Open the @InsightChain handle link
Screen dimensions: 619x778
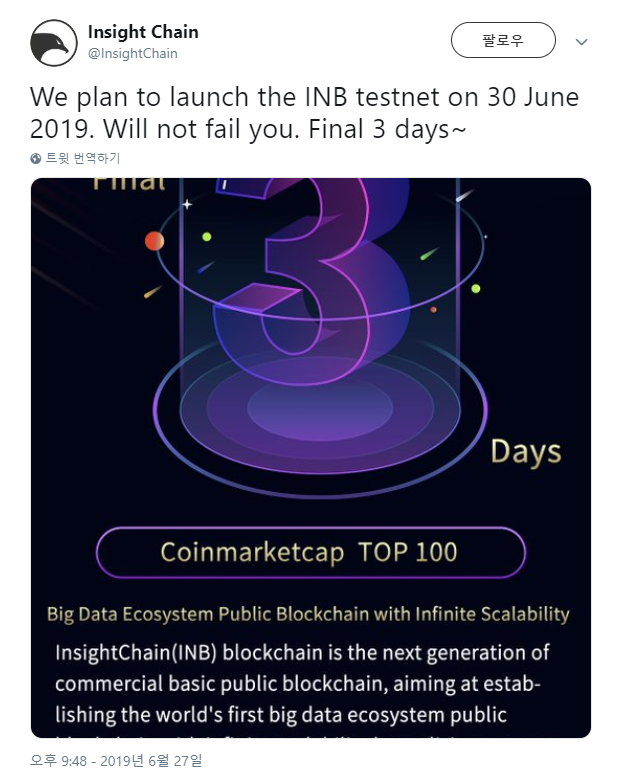132,54
